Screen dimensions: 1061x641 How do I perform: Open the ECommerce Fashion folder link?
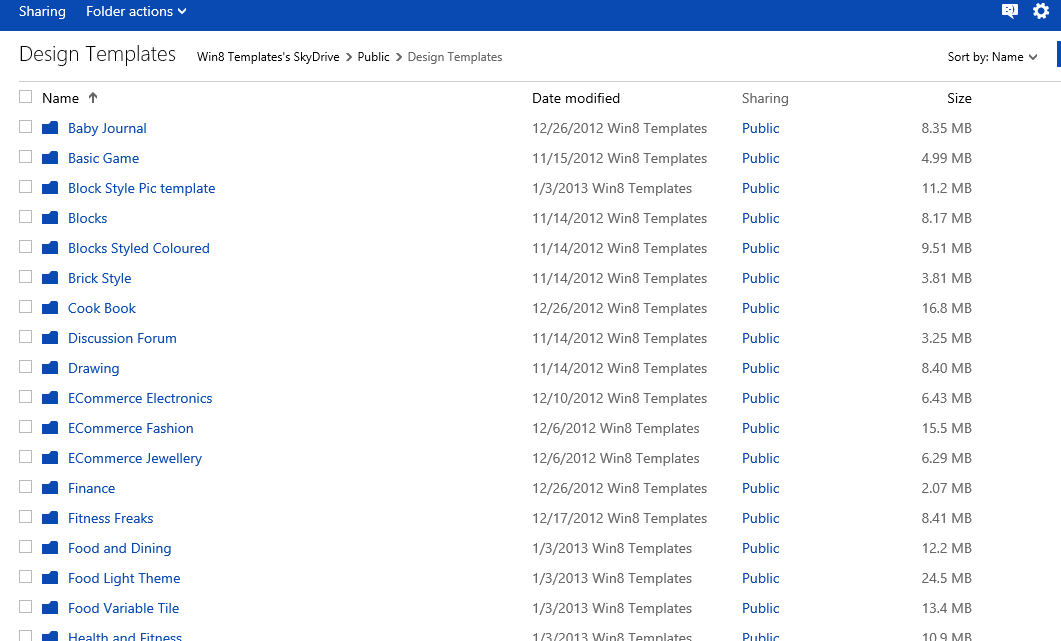pos(131,428)
